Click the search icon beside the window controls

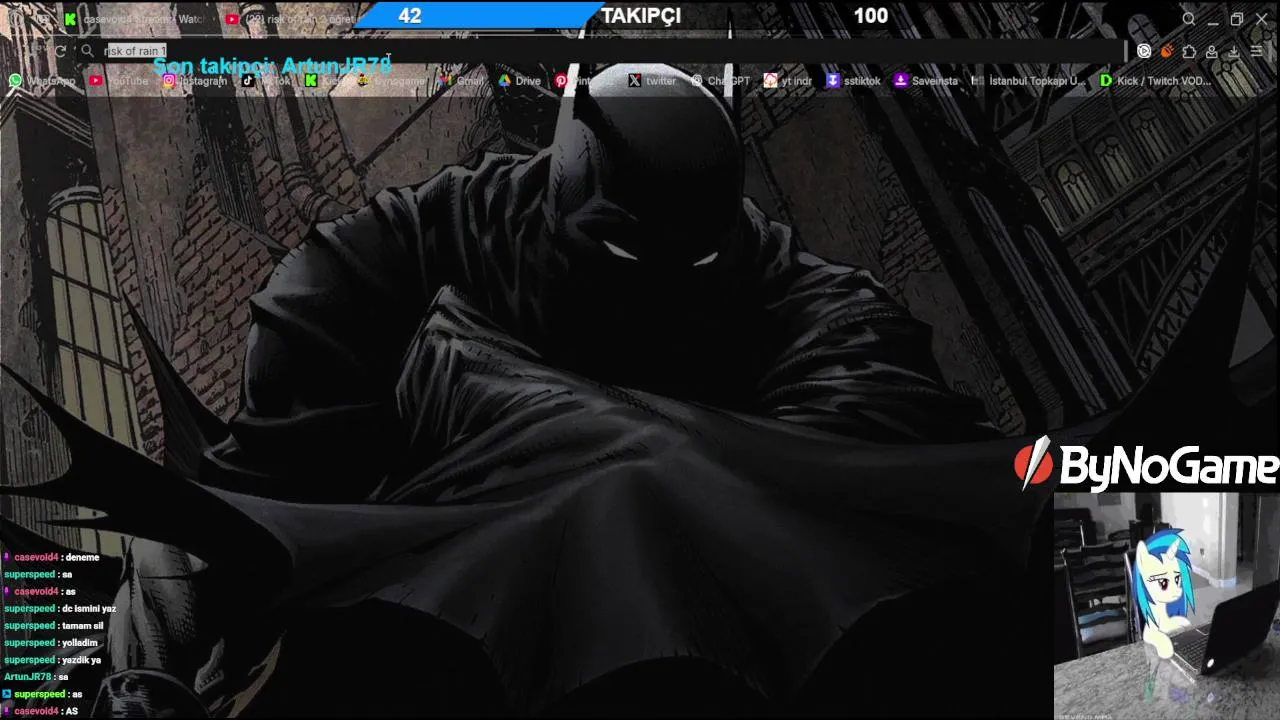(x=1188, y=19)
